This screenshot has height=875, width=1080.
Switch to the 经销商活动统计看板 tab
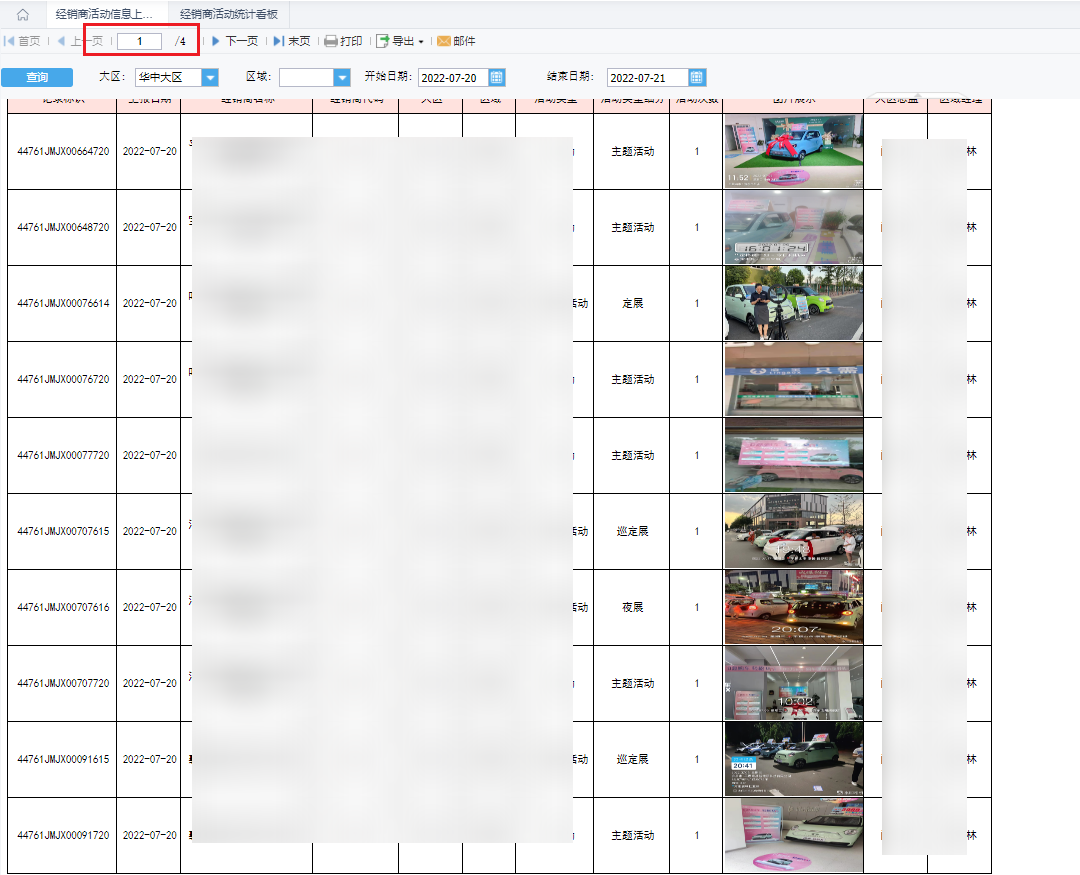[x=229, y=15]
